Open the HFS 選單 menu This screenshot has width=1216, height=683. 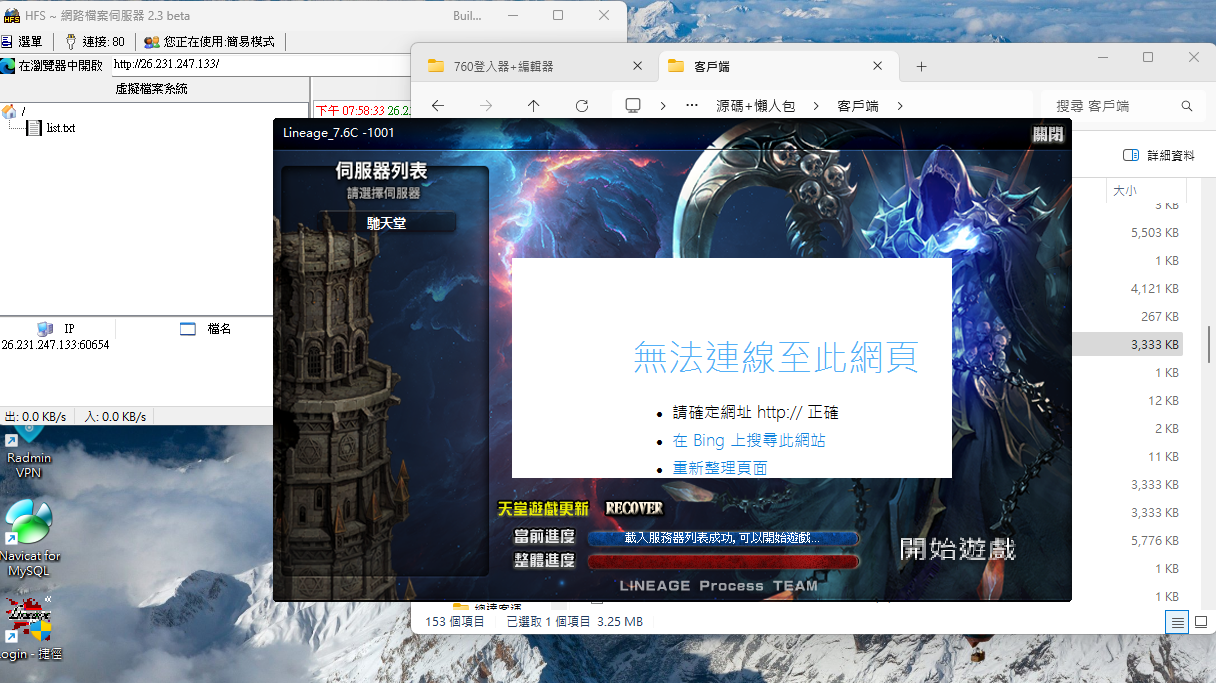(22, 42)
